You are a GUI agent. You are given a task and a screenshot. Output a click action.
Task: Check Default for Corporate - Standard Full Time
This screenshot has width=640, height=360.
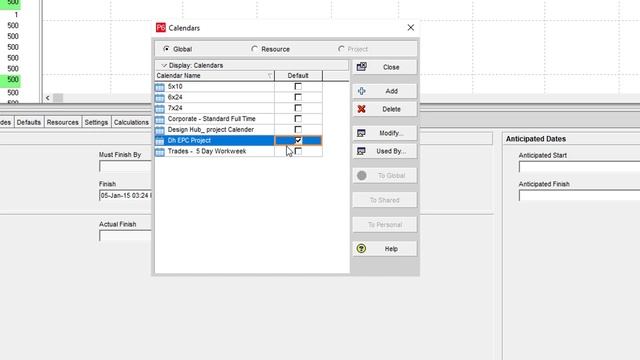(x=298, y=119)
